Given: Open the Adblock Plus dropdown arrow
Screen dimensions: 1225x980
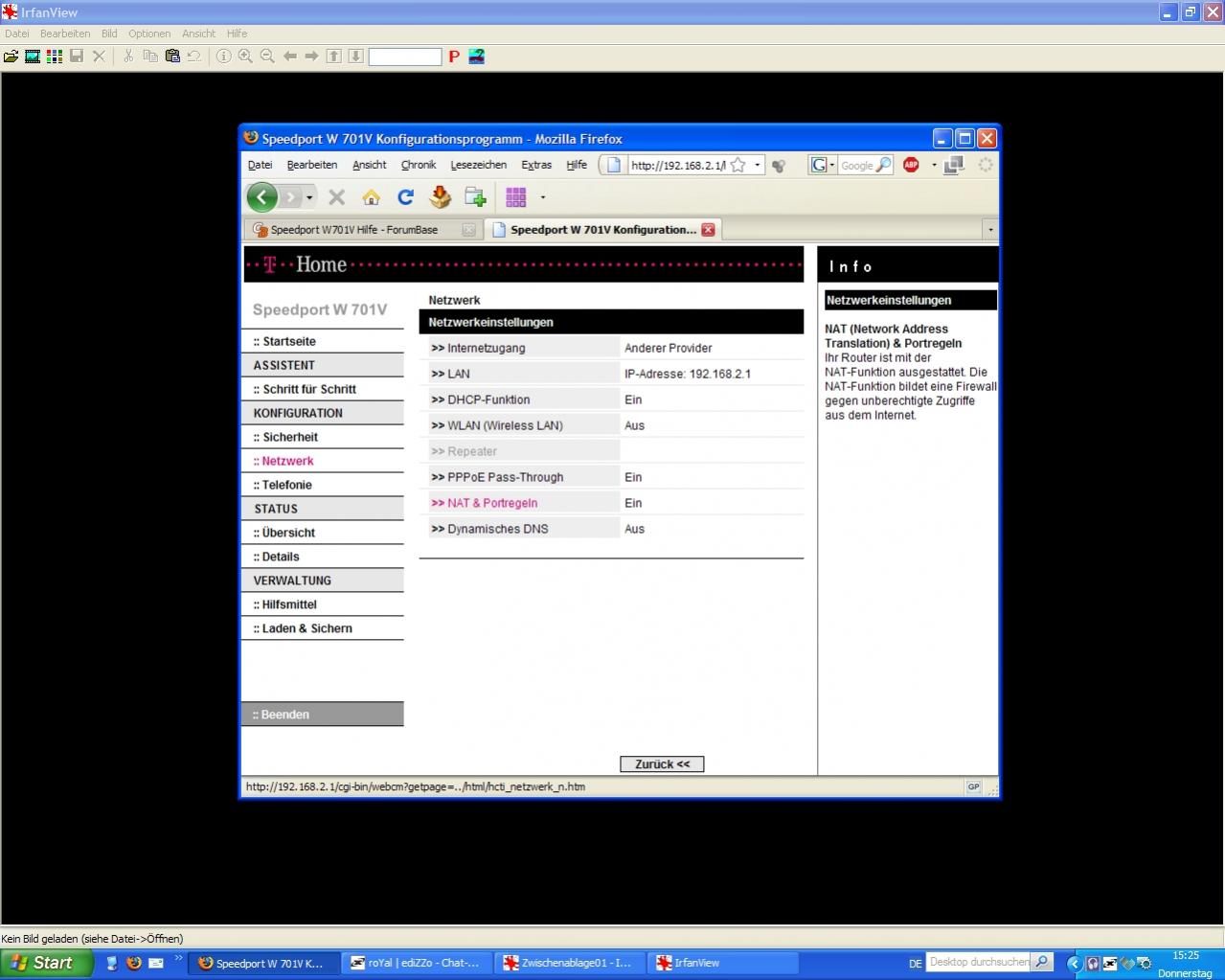Looking at the screenshot, I should click(934, 165).
